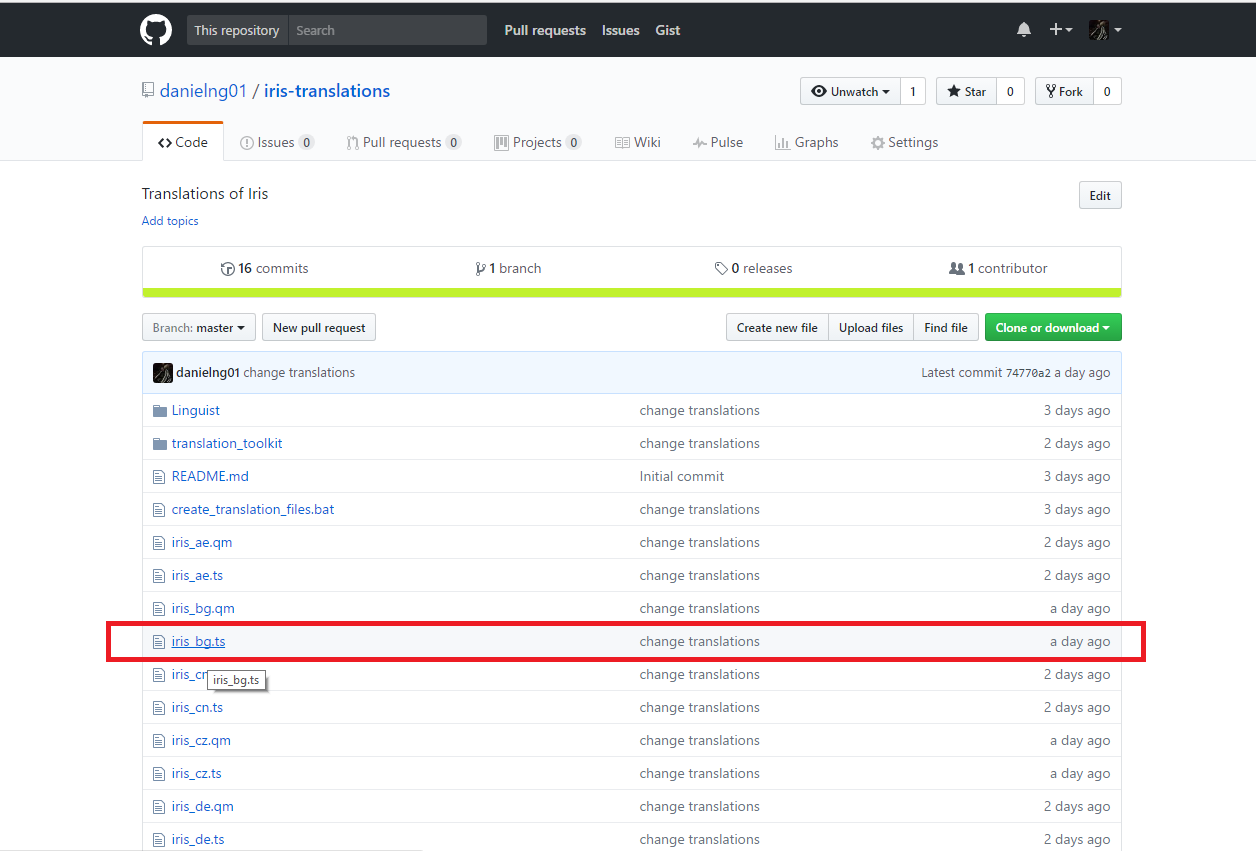Click the Linguist folder icon
Viewport: 1256px width, 851px height.
point(160,410)
